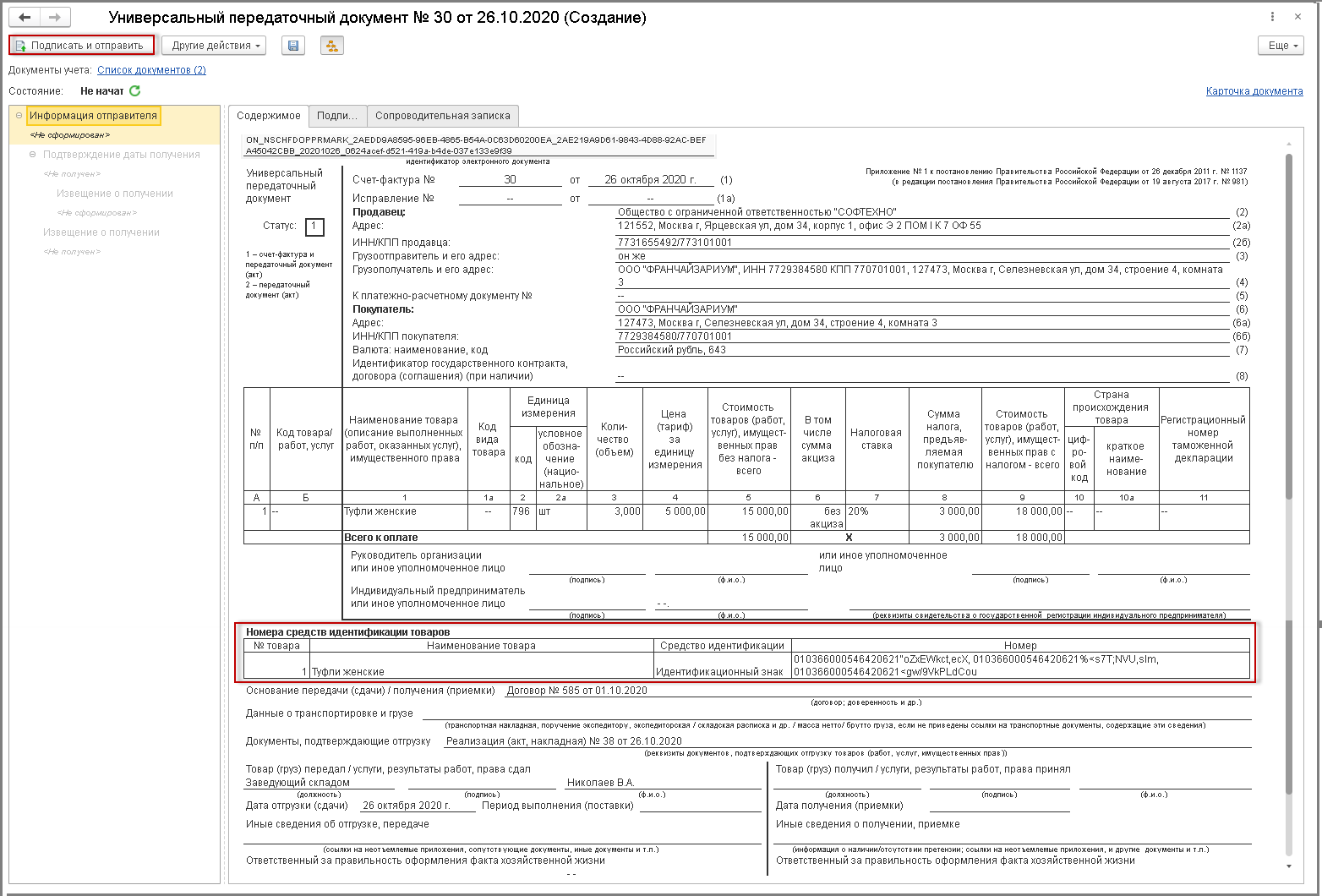Open Список документов (2) link
Screen dimensions: 1322x896
151,70
